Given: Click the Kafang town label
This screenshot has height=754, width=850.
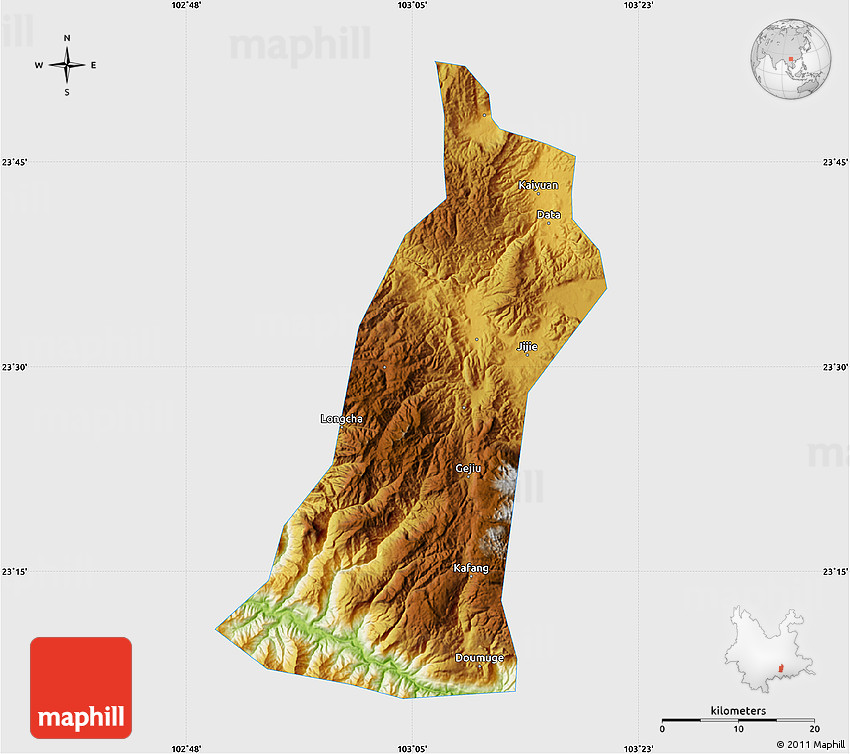Looking at the screenshot, I should [471, 568].
